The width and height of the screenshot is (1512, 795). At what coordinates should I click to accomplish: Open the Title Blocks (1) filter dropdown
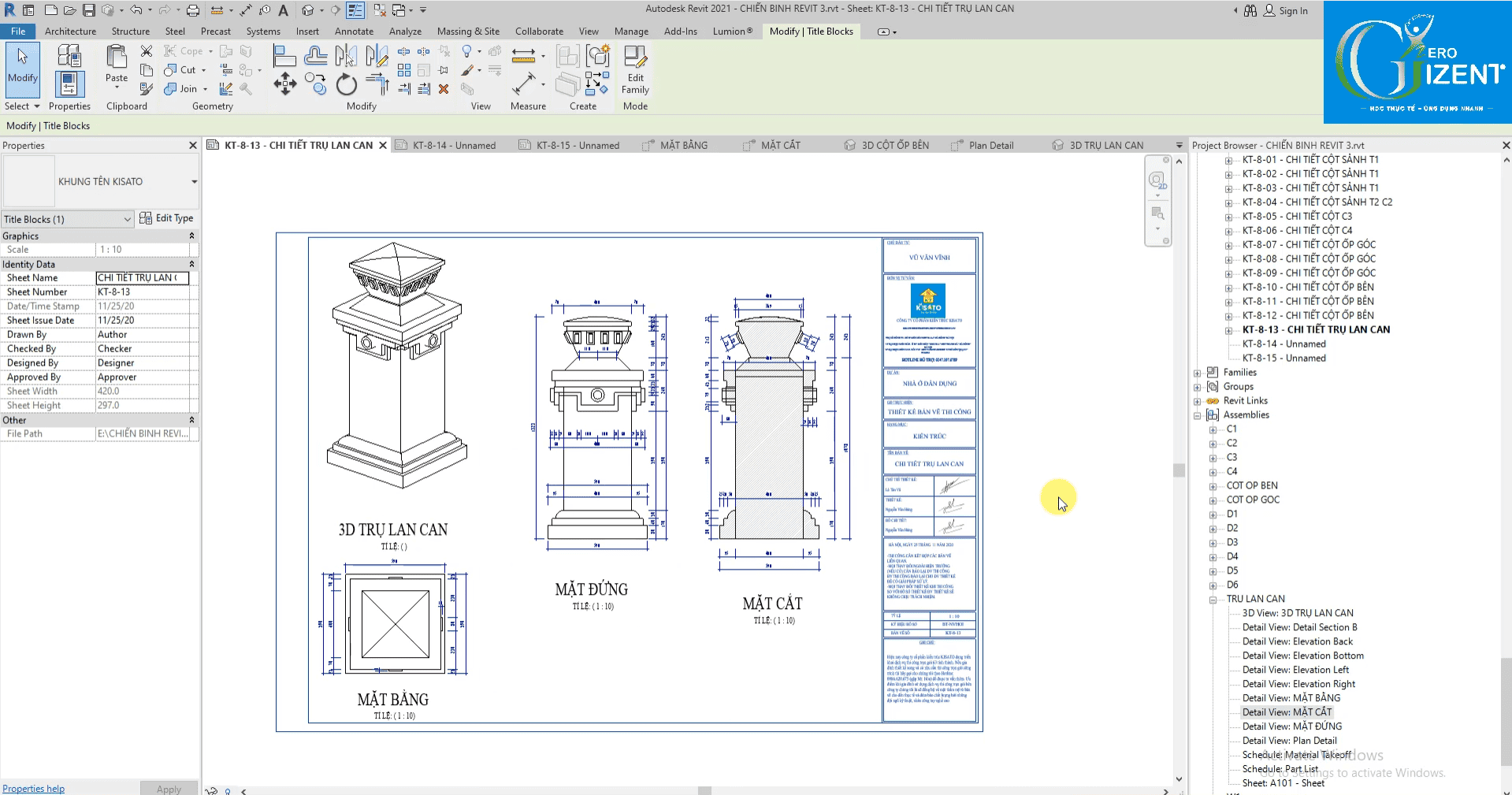(x=68, y=219)
